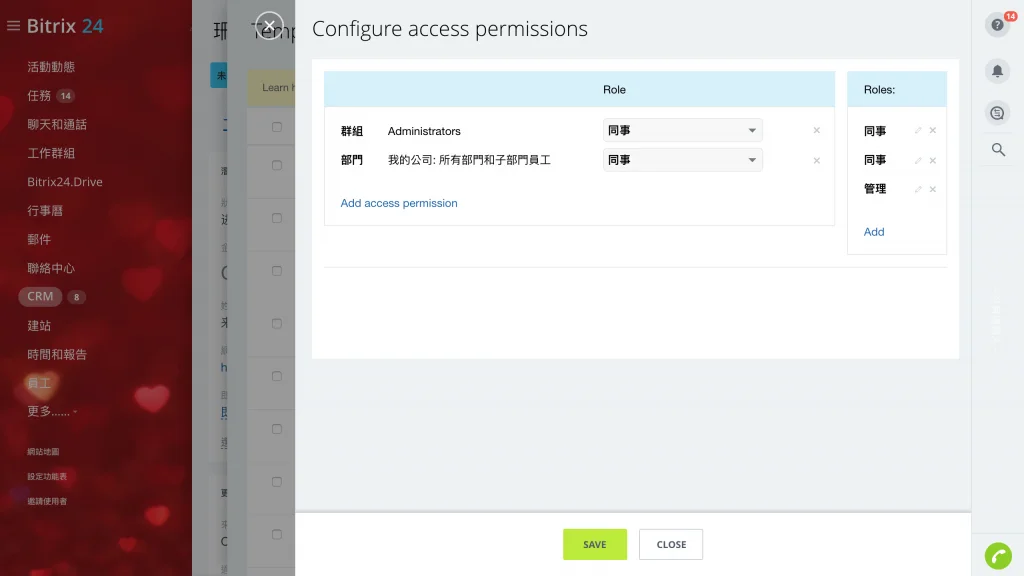Edit the 管理 role with pencil icon
Viewport: 1024px width, 576px height.
click(x=918, y=189)
